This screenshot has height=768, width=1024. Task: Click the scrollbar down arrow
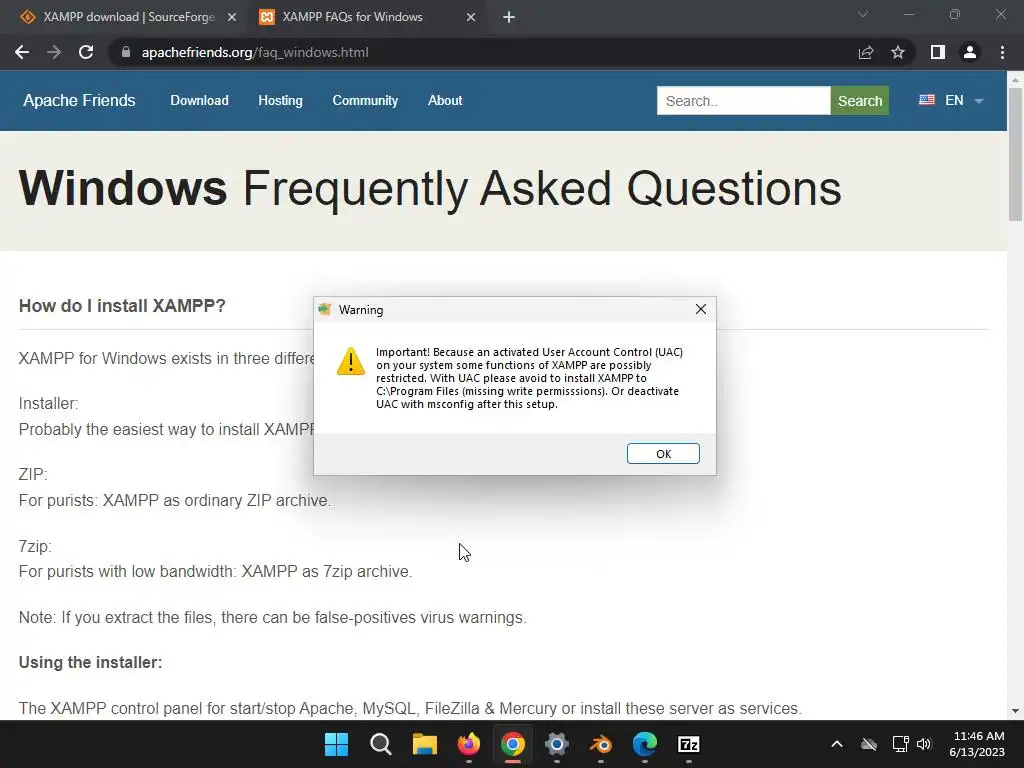tap(1015, 711)
